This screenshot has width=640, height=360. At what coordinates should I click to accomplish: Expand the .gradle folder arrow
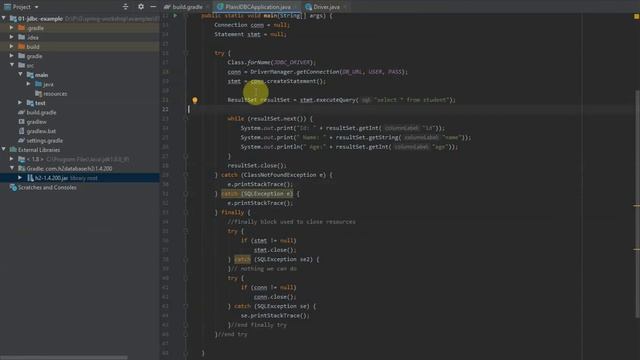[x=12, y=28]
